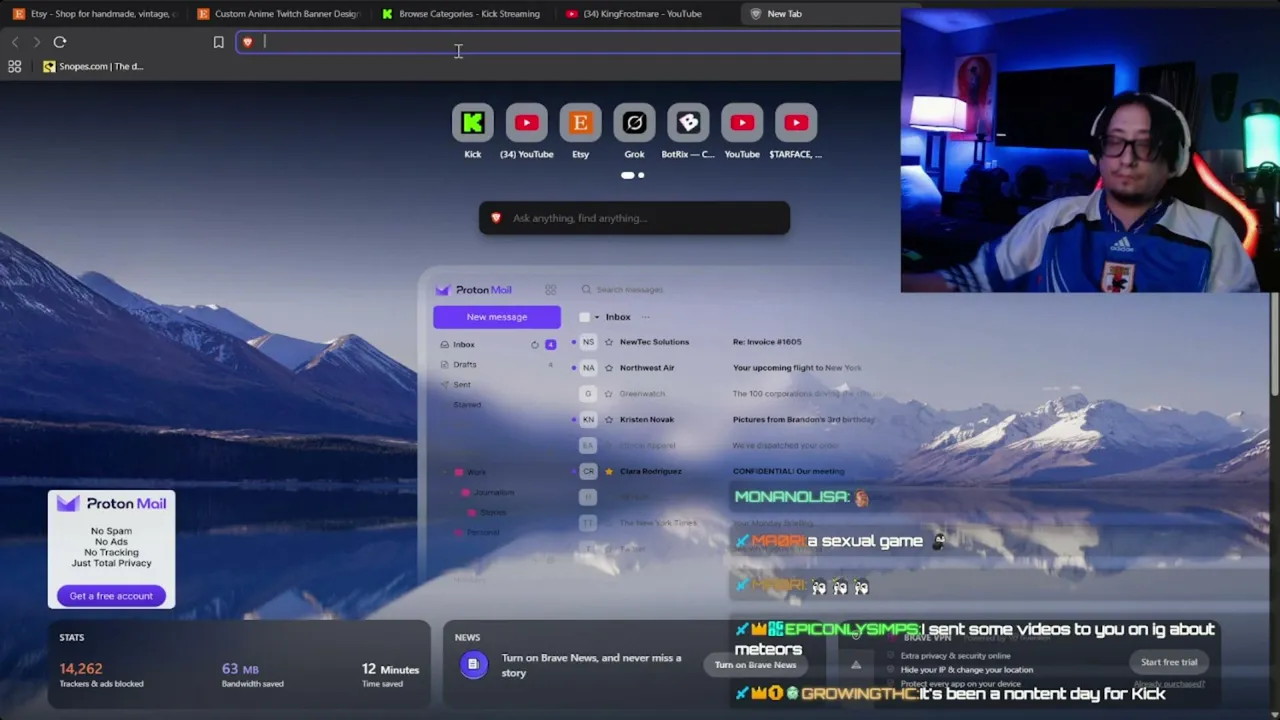This screenshot has width=1280, height=720.
Task: Open the Snopes.com bookmark
Action: coord(94,66)
